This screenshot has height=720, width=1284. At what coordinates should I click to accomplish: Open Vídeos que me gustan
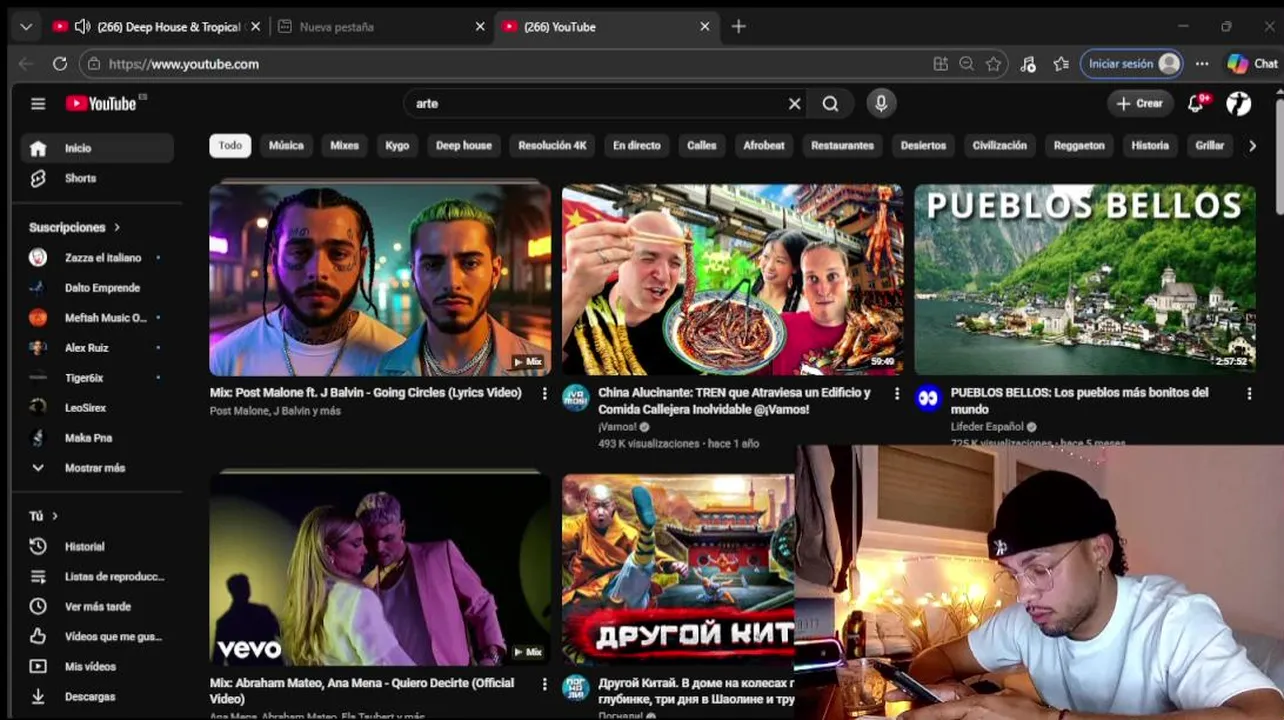[x=97, y=636]
